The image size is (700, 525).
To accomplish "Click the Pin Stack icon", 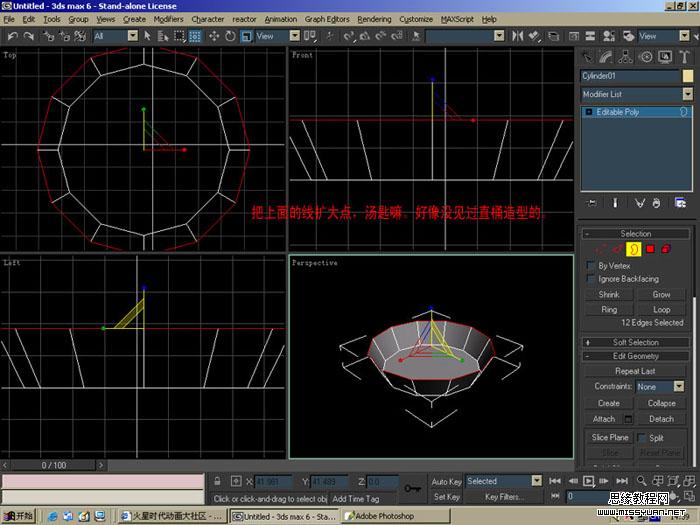I will [x=592, y=203].
